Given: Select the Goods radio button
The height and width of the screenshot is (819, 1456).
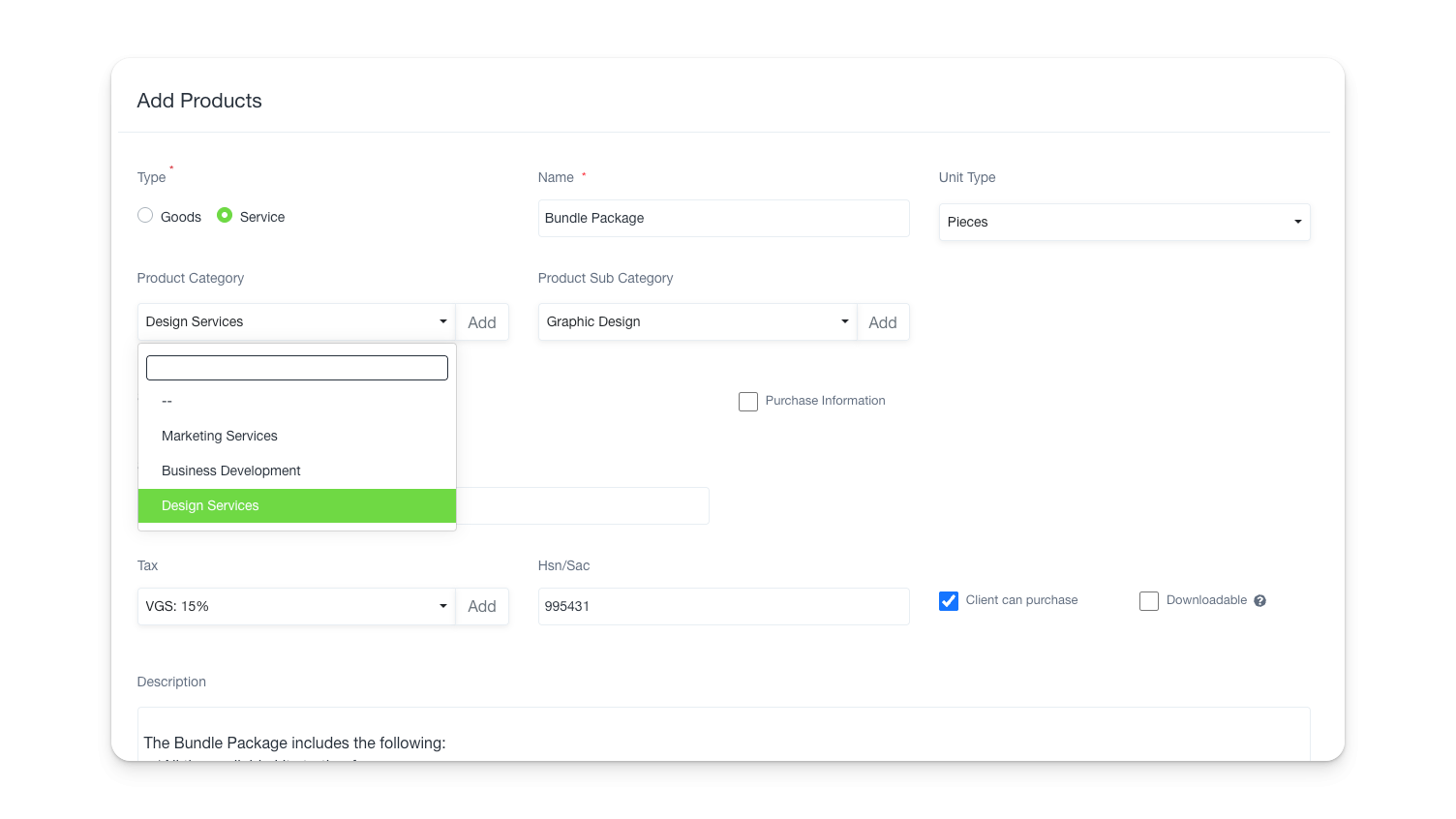Looking at the screenshot, I should (x=145, y=216).
